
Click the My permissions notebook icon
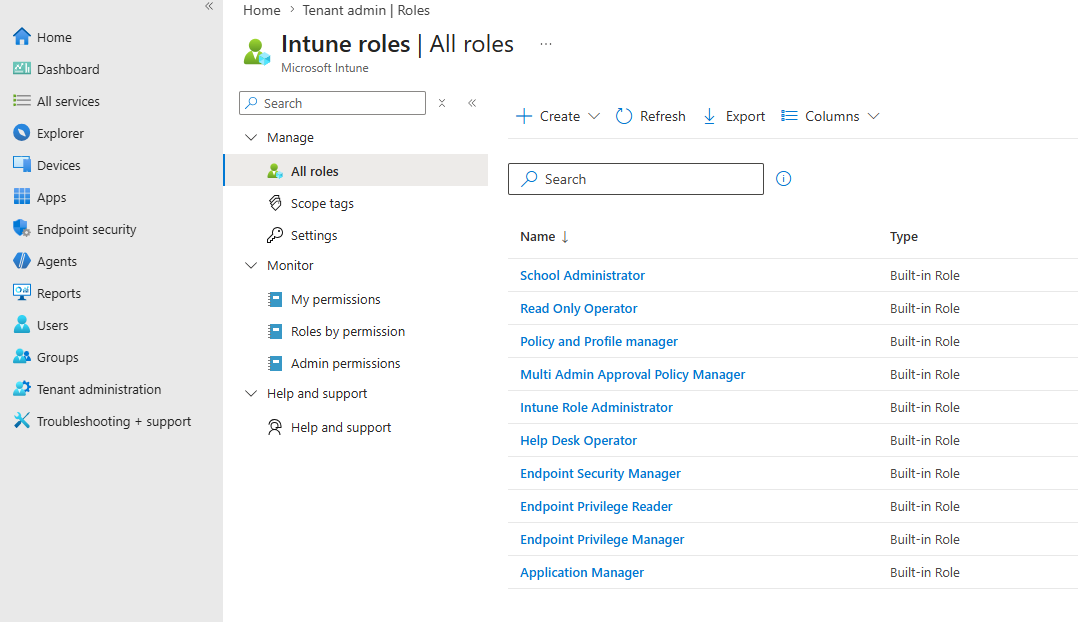[275, 299]
